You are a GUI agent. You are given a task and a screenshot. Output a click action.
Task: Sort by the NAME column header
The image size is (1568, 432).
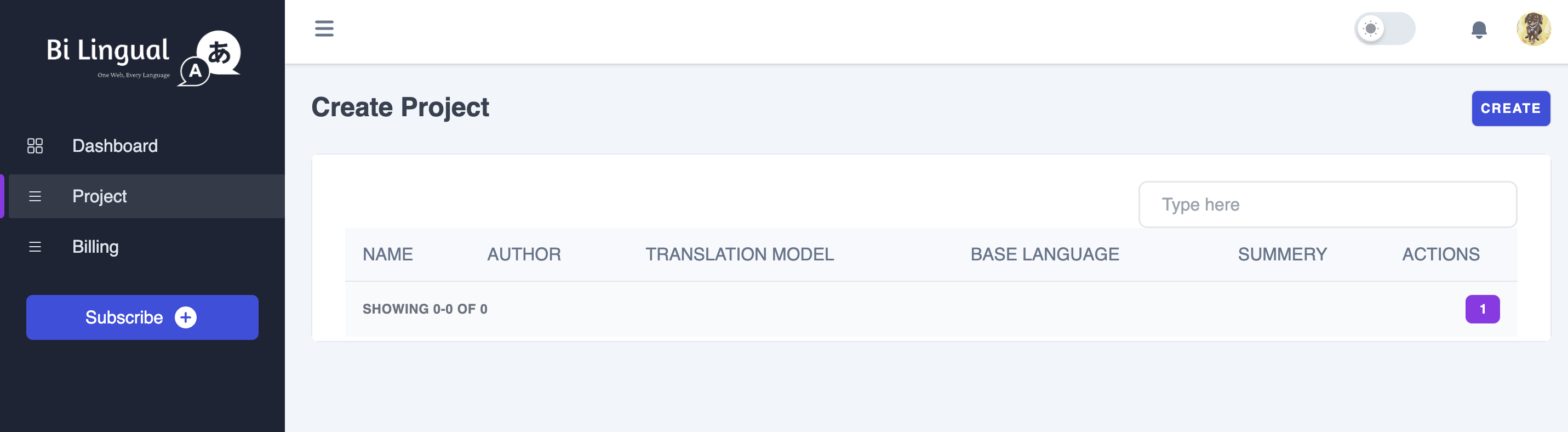pos(388,254)
